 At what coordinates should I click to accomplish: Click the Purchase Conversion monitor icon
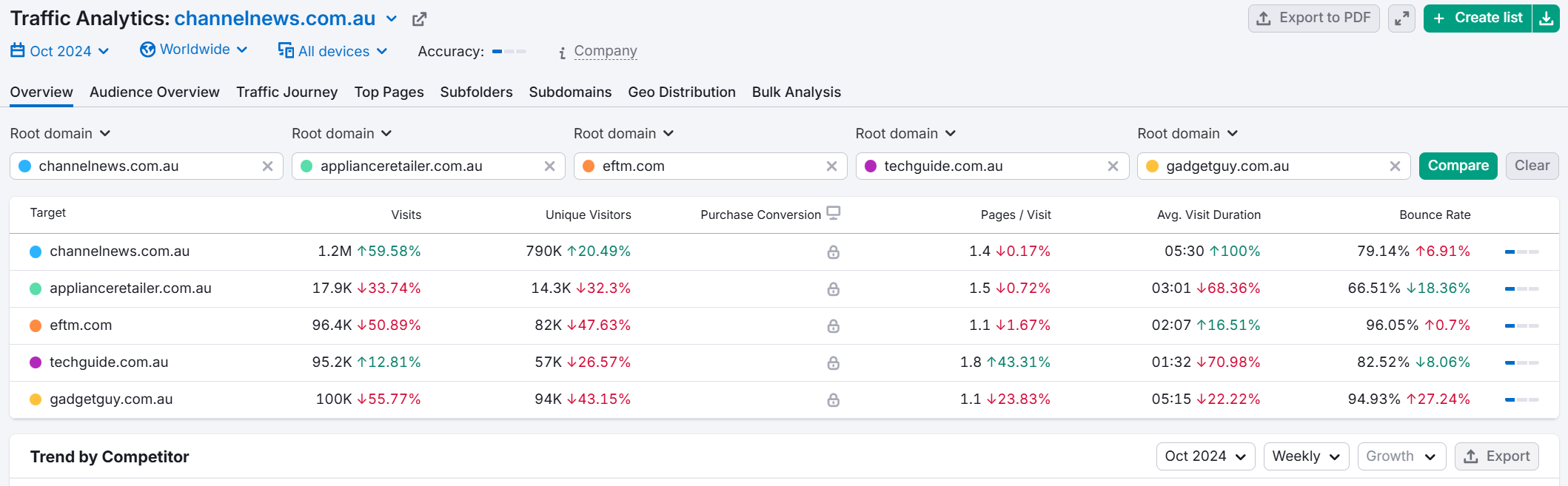coord(834,213)
